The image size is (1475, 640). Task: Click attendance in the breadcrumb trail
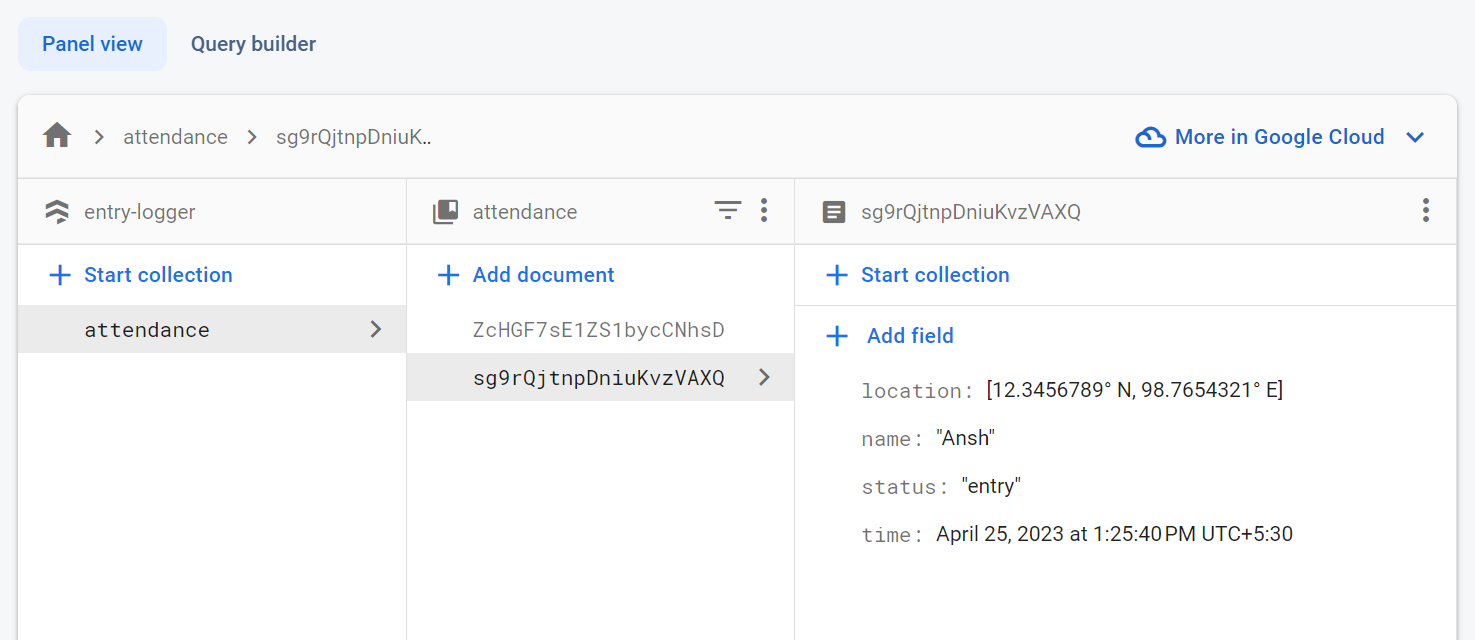(176, 136)
